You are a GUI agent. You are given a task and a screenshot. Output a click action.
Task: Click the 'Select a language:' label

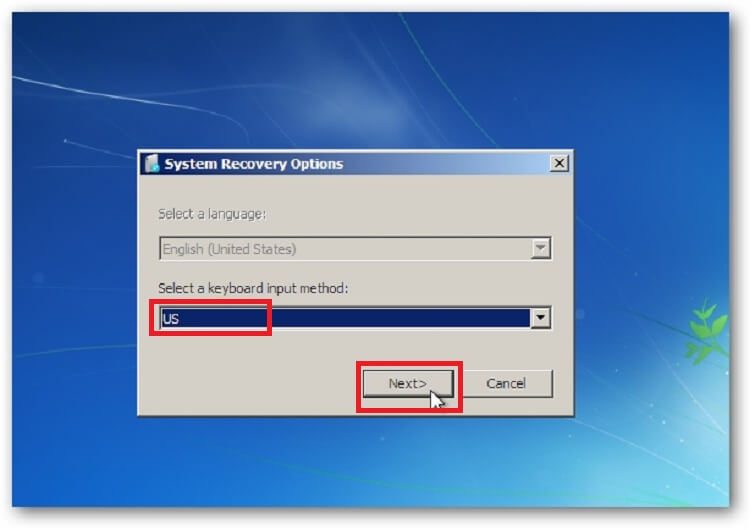coord(212,214)
